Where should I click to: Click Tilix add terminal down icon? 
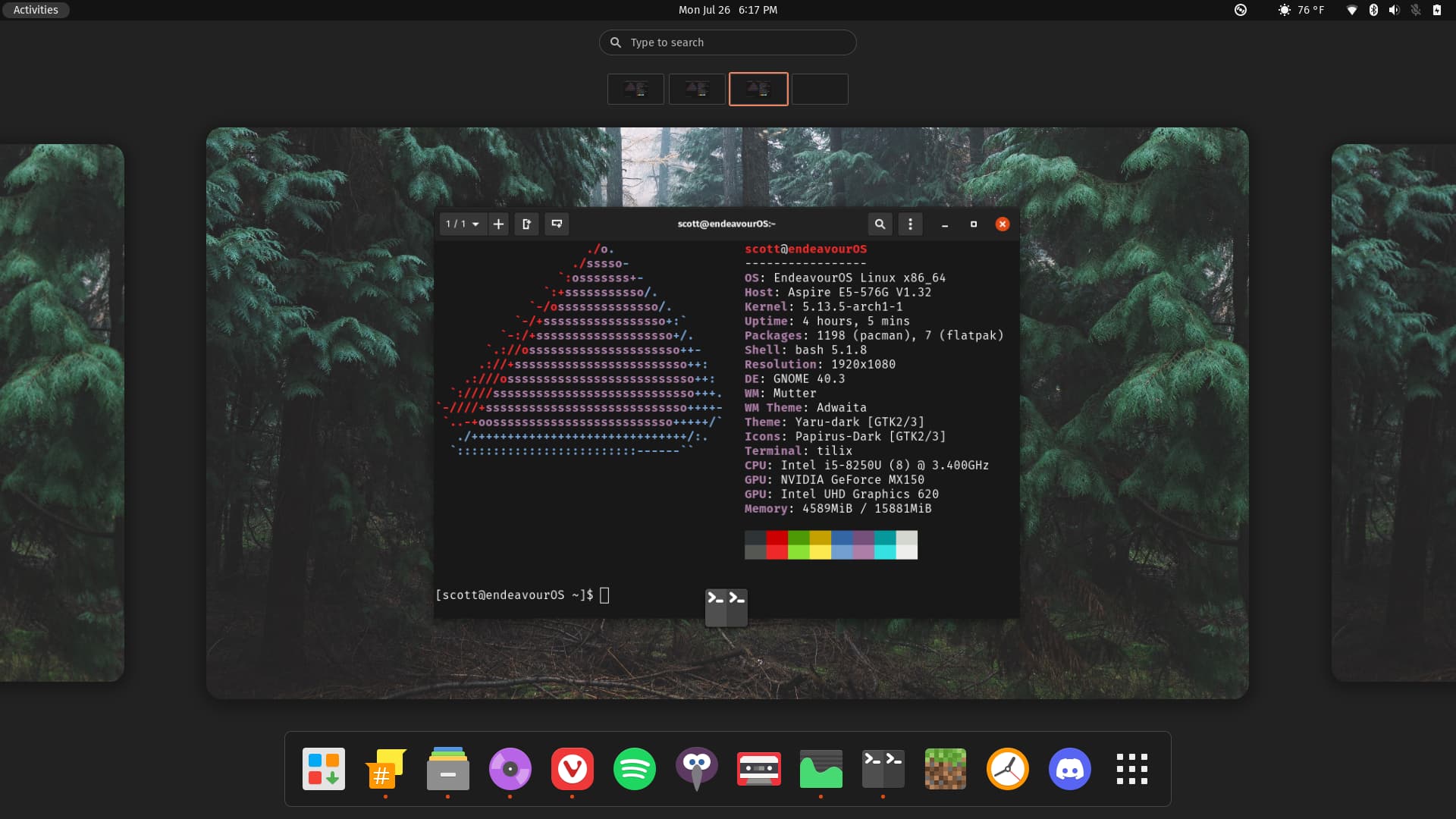(x=557, y=224)
